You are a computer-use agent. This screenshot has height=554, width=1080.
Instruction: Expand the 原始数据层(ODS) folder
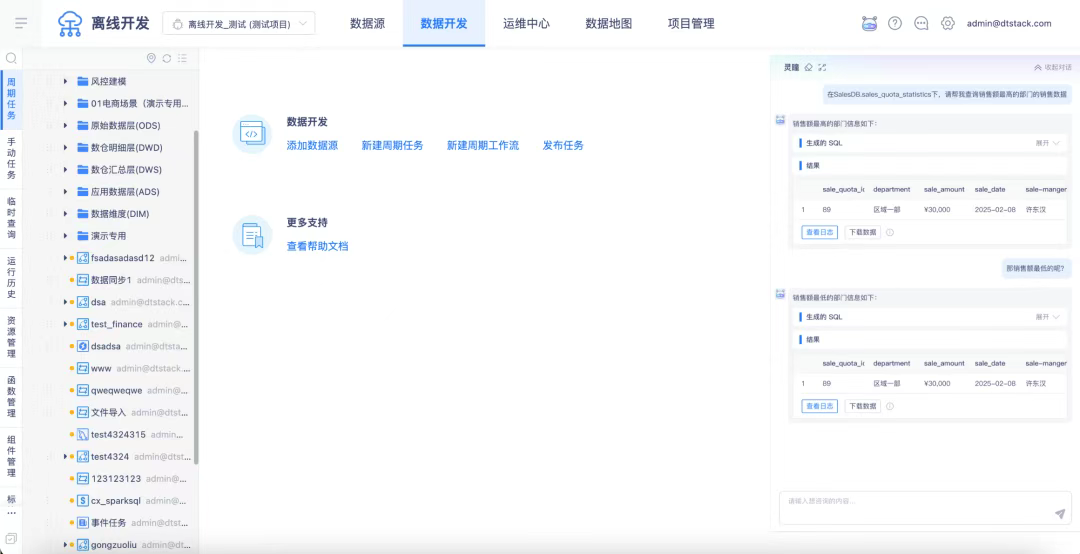click(x=66, y=125)
